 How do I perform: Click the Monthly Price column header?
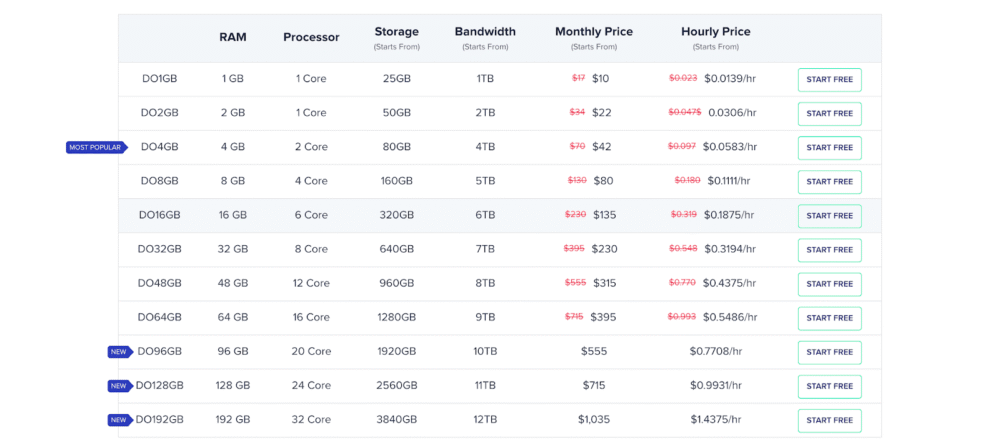click(594, 32)
